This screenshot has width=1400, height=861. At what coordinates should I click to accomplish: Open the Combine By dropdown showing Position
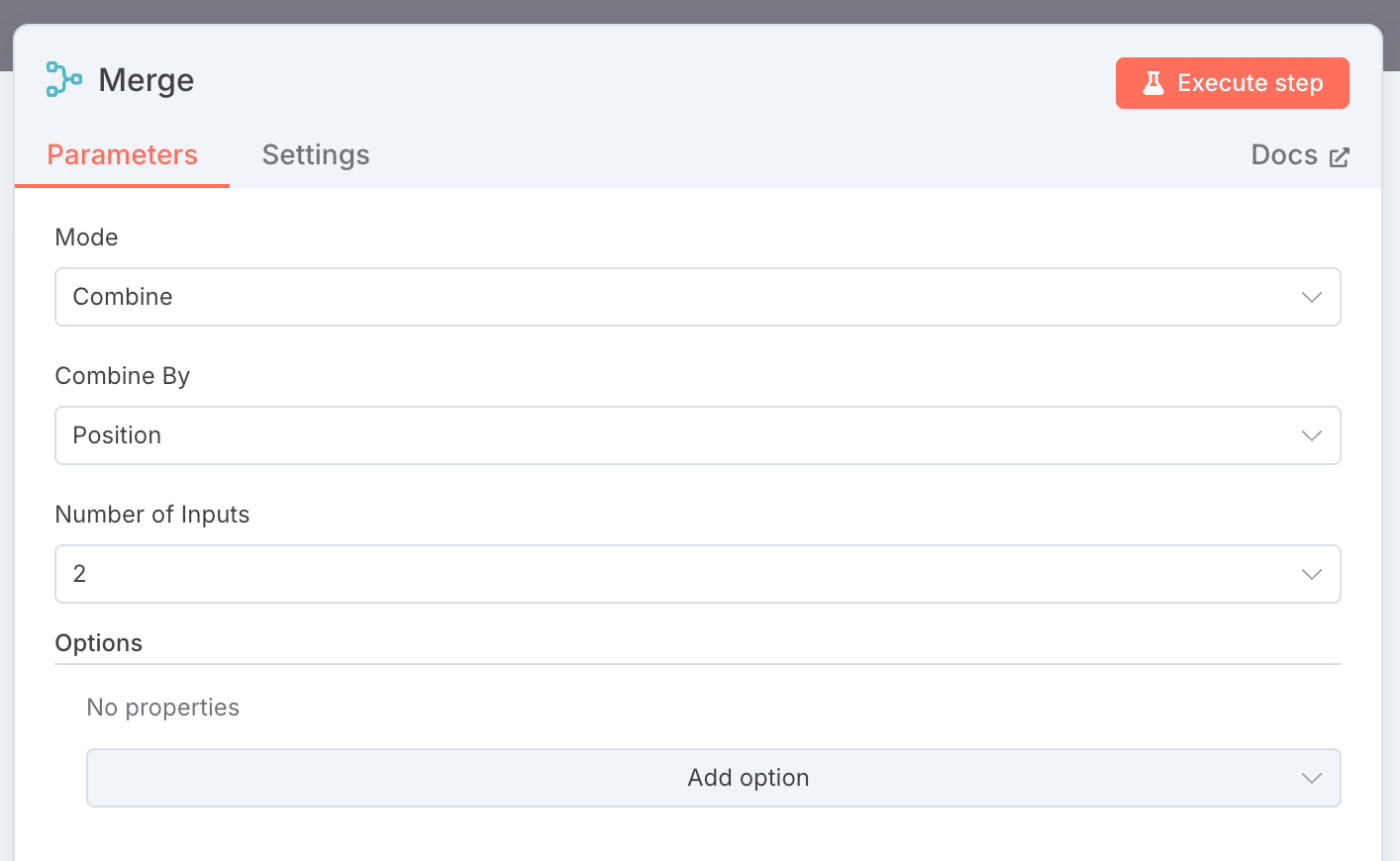click(697, 436)
